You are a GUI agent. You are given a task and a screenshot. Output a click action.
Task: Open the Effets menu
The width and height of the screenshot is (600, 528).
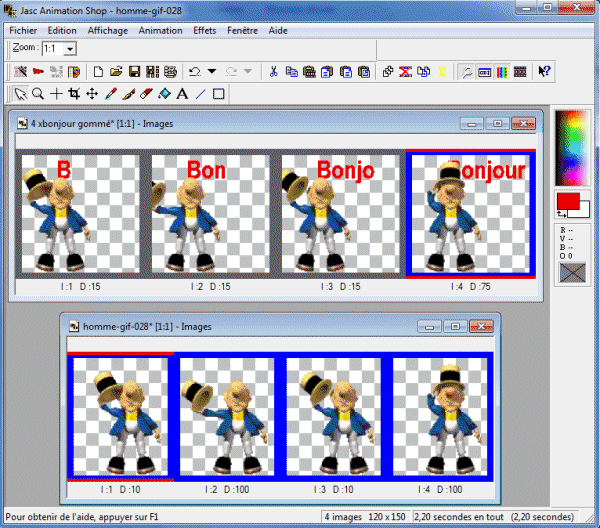[x=205, y=31]
